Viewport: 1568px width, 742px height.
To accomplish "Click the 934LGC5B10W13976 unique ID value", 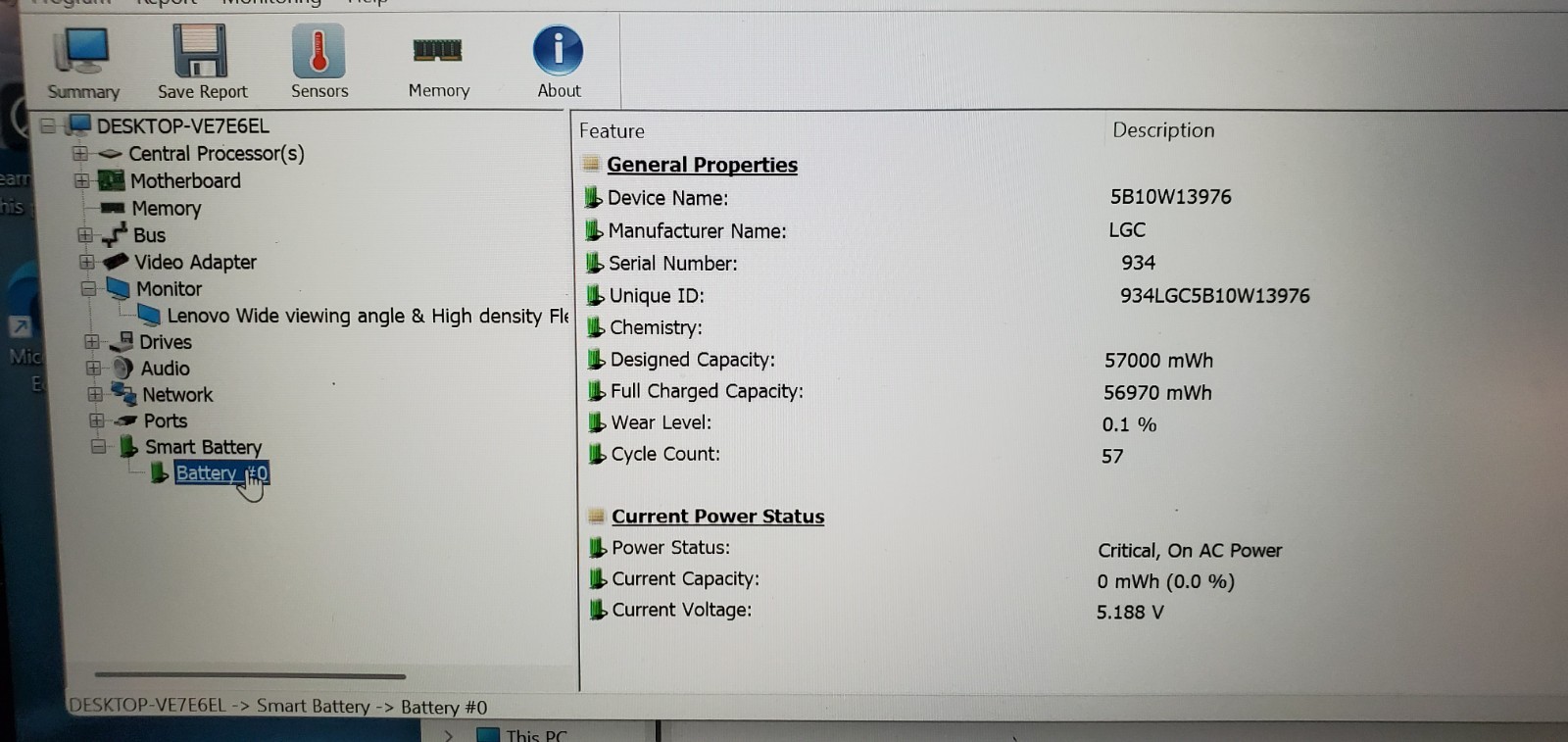I will click(x=1214, y=296).
